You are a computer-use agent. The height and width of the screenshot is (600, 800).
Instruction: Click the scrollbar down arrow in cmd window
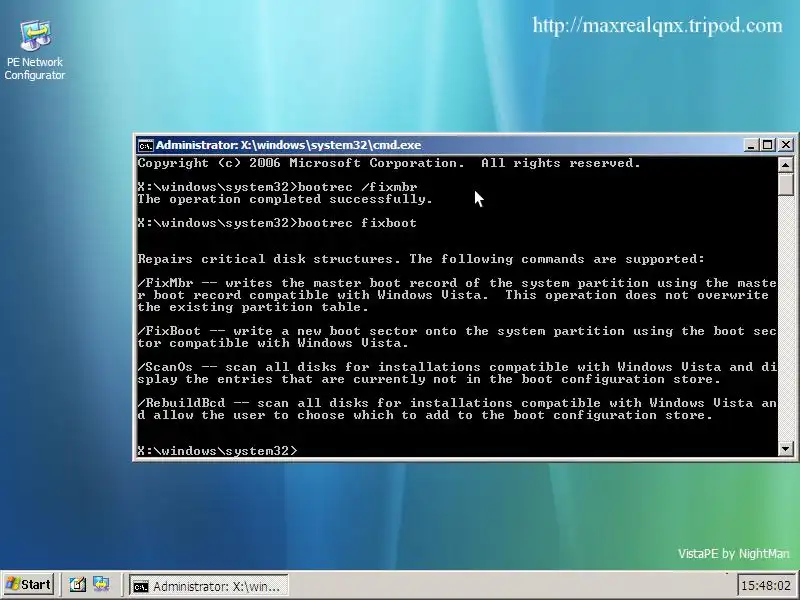(786, 449)
